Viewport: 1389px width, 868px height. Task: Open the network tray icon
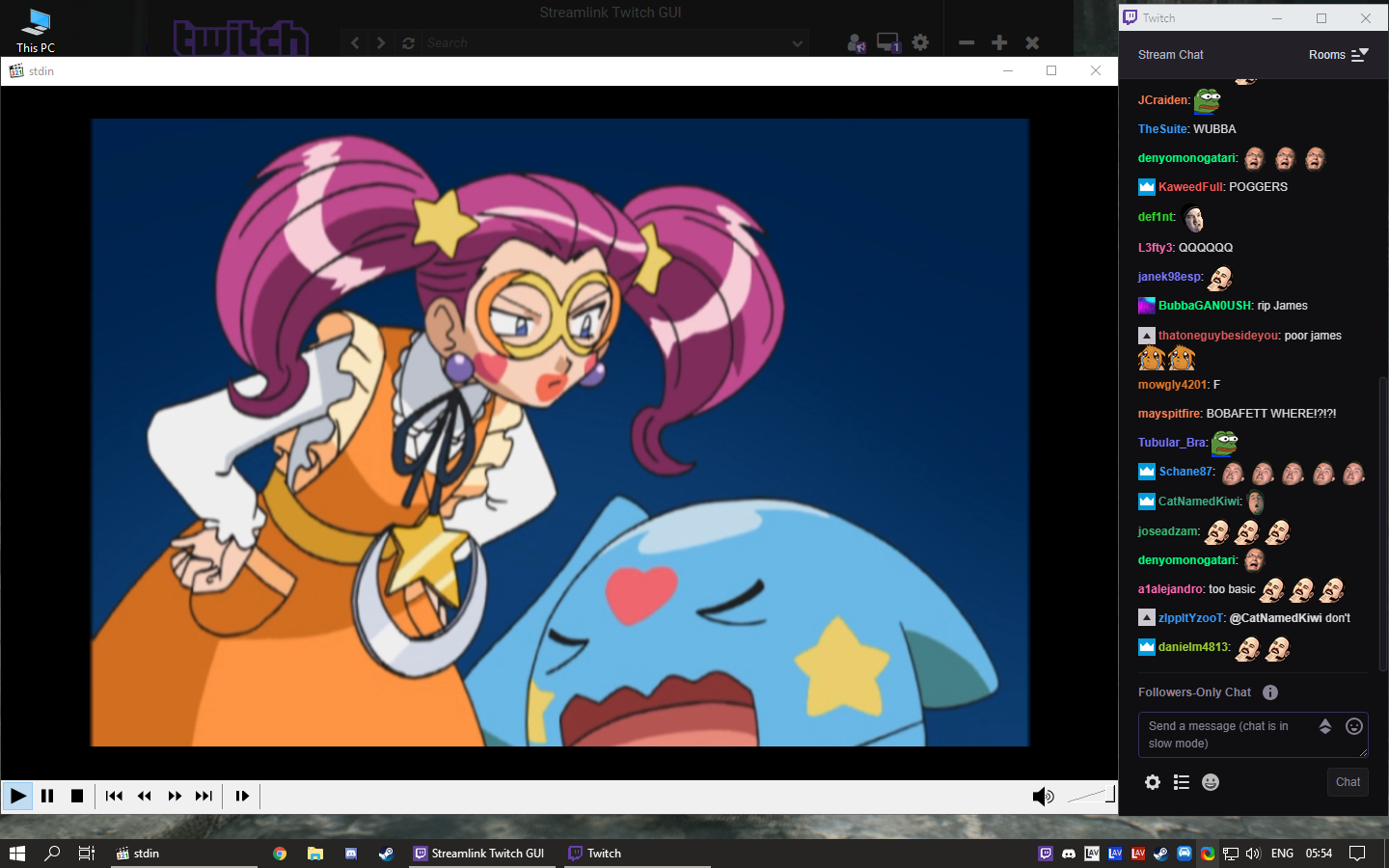pyautogui.click(x=1231, y=854)
